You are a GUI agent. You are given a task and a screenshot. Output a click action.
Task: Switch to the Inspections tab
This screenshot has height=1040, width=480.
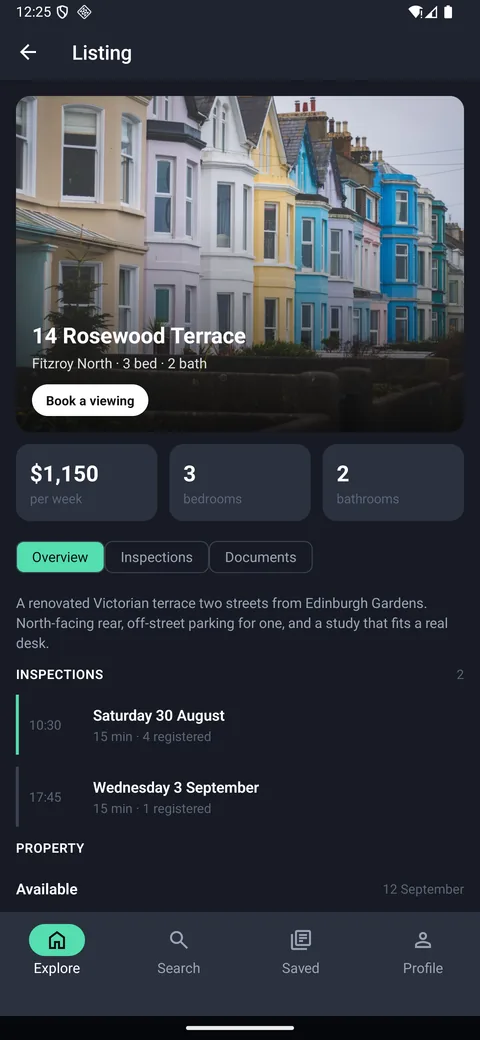click(x=156, y=557)
